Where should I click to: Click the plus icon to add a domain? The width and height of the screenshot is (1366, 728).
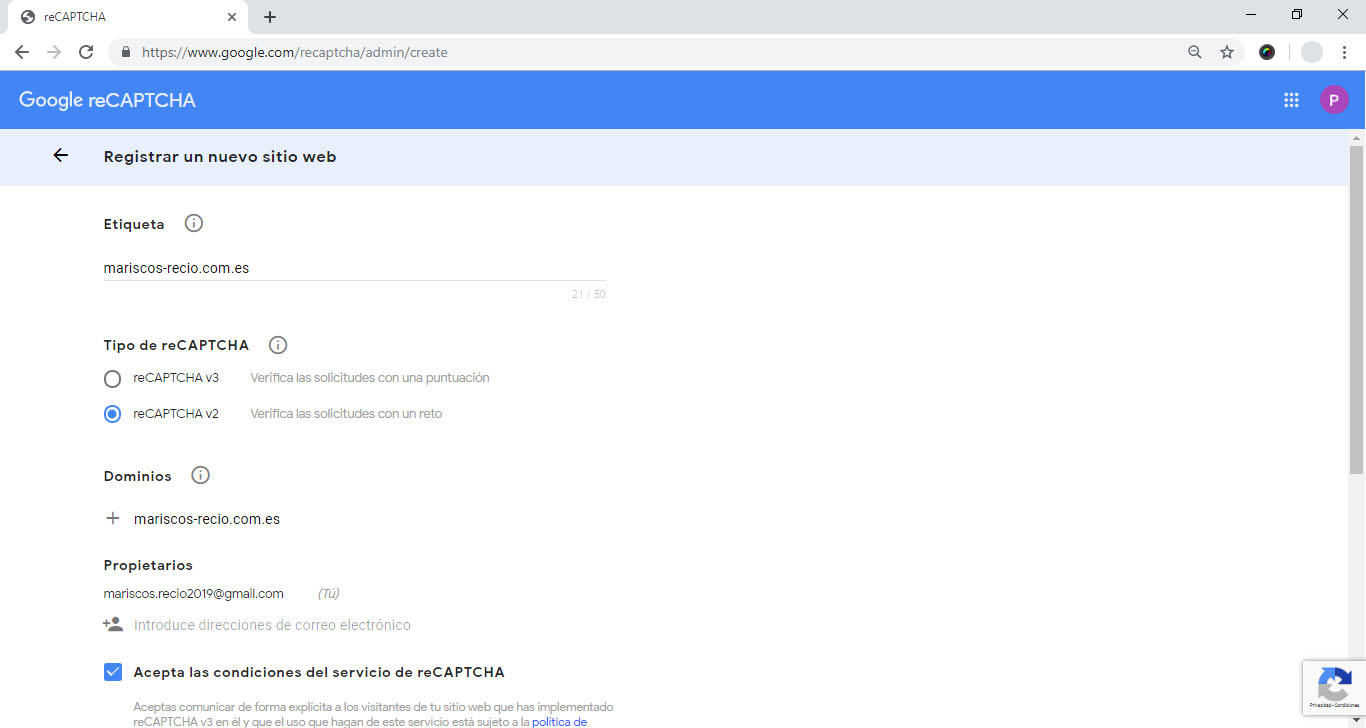tap(113, 518)
